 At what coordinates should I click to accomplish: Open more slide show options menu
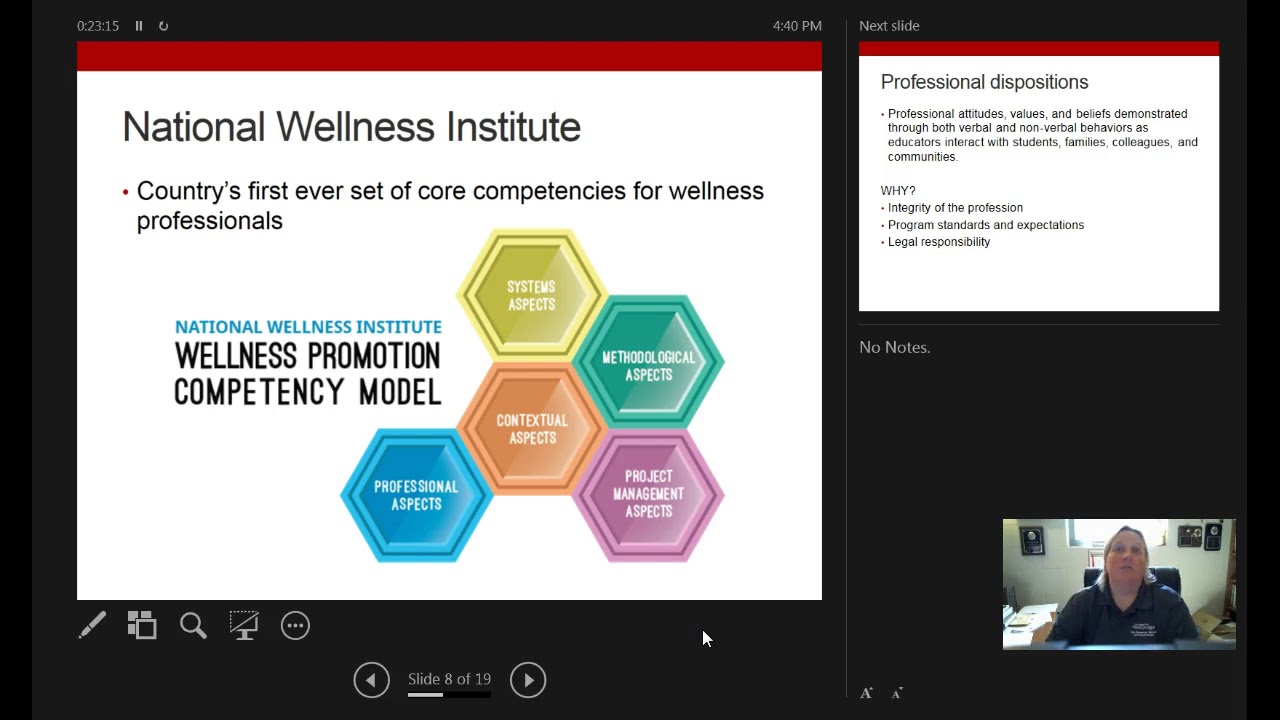coord(295,626)
